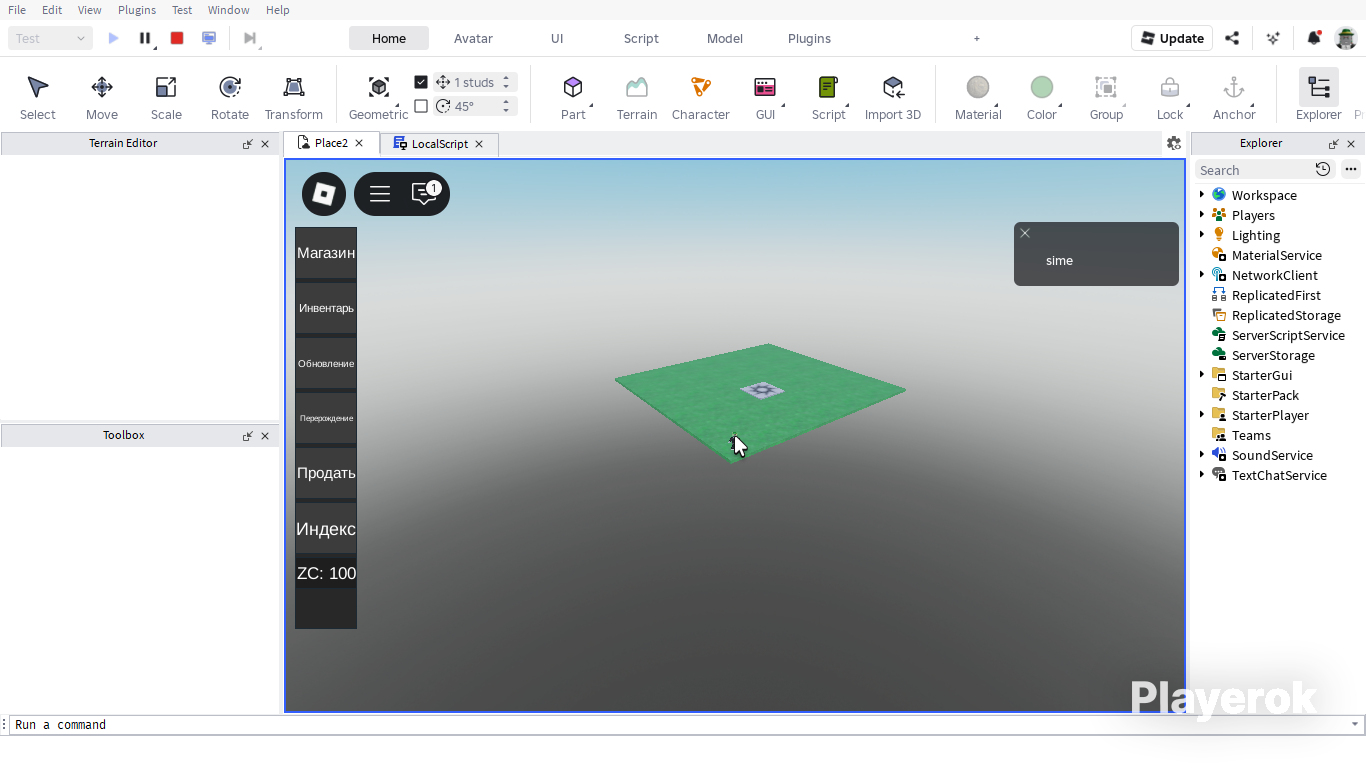Viewport: 1366px width, 768px height.
Task: Choose the Move tool
Action: (102, 97)
